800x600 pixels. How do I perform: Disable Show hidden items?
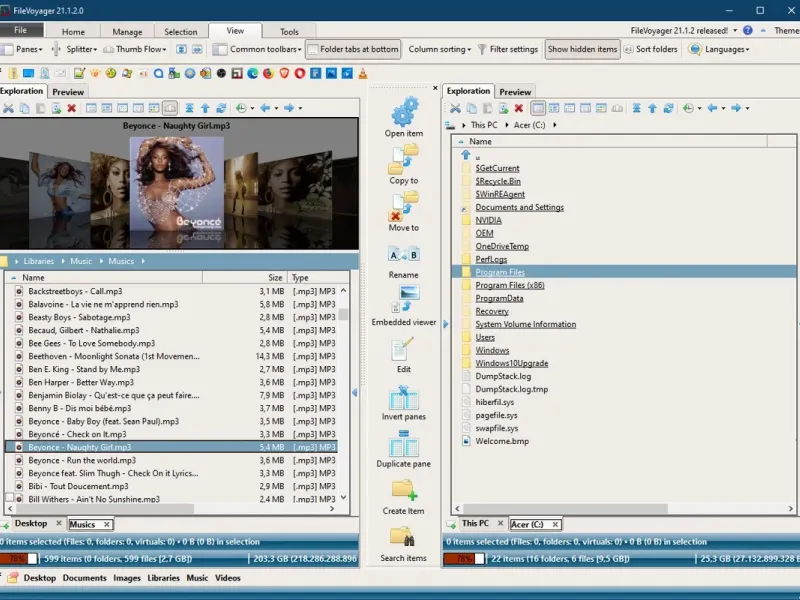(x=582, y=49)
